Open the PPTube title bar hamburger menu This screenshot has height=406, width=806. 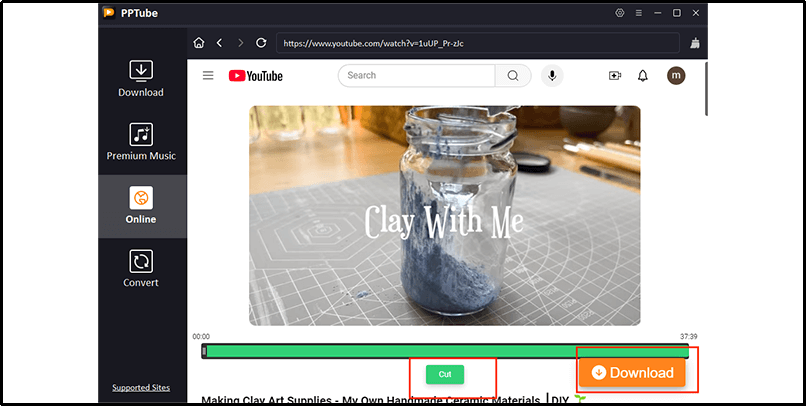point(640,13)
